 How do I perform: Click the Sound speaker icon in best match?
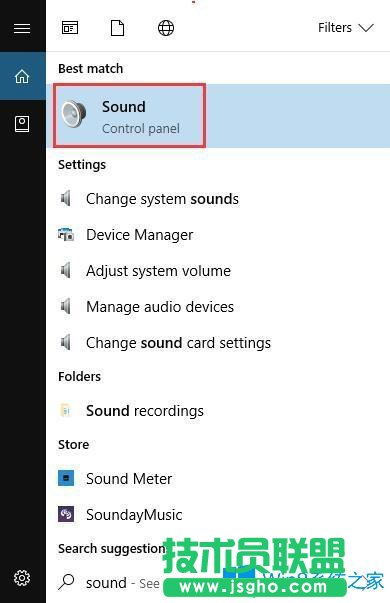click(74, 114)
